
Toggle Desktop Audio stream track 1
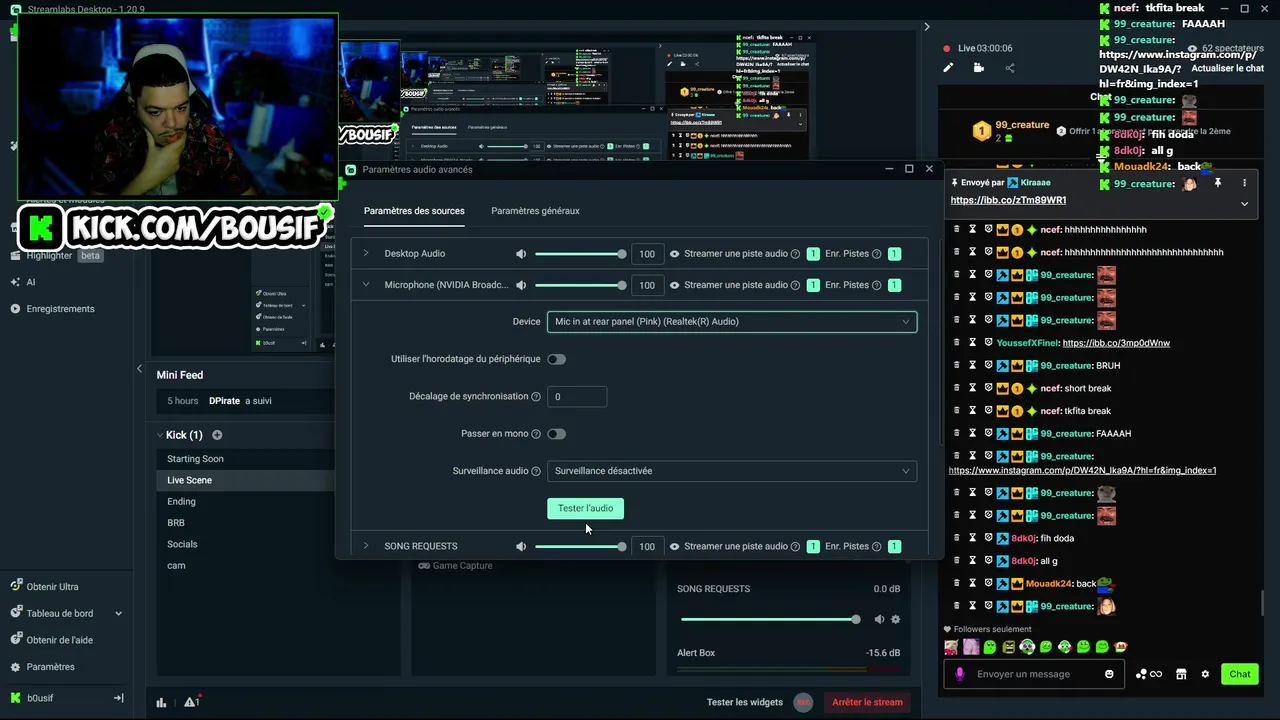(813, 254)
